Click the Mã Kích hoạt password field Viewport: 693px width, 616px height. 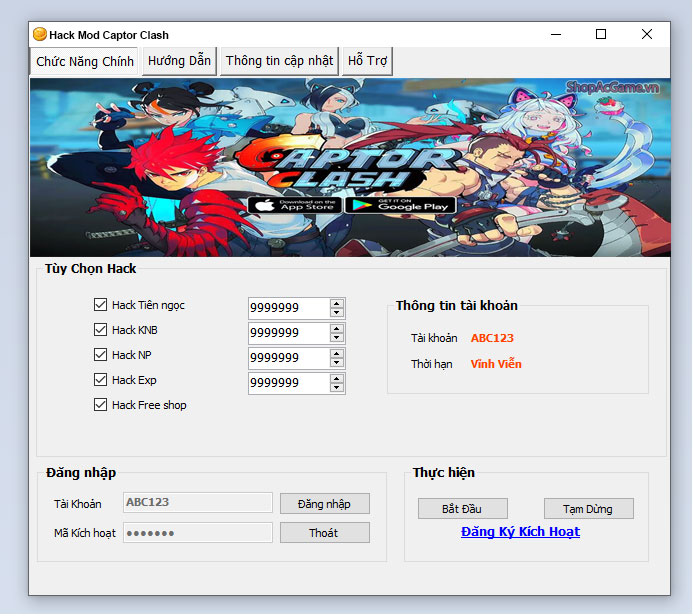coord(198,532)
